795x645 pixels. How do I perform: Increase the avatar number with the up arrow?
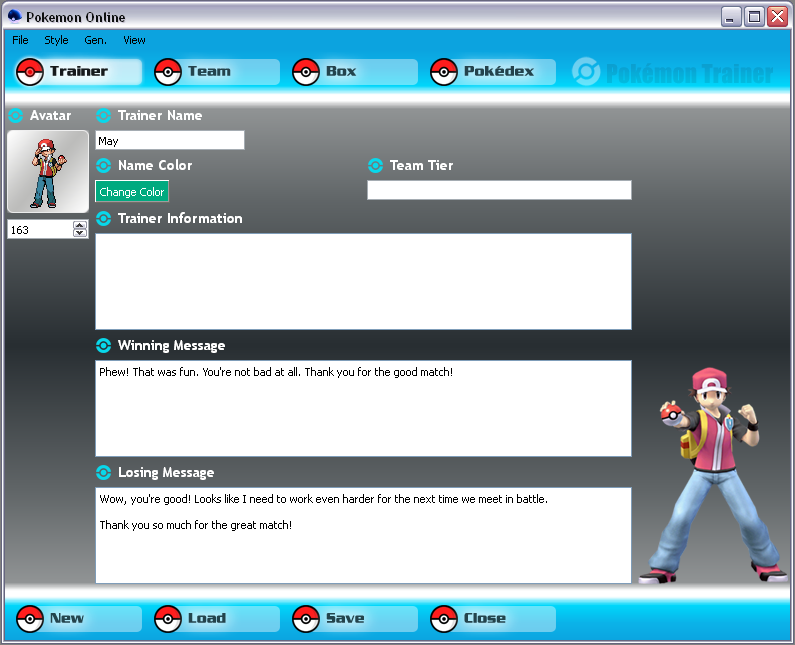(x=80, y=225)
